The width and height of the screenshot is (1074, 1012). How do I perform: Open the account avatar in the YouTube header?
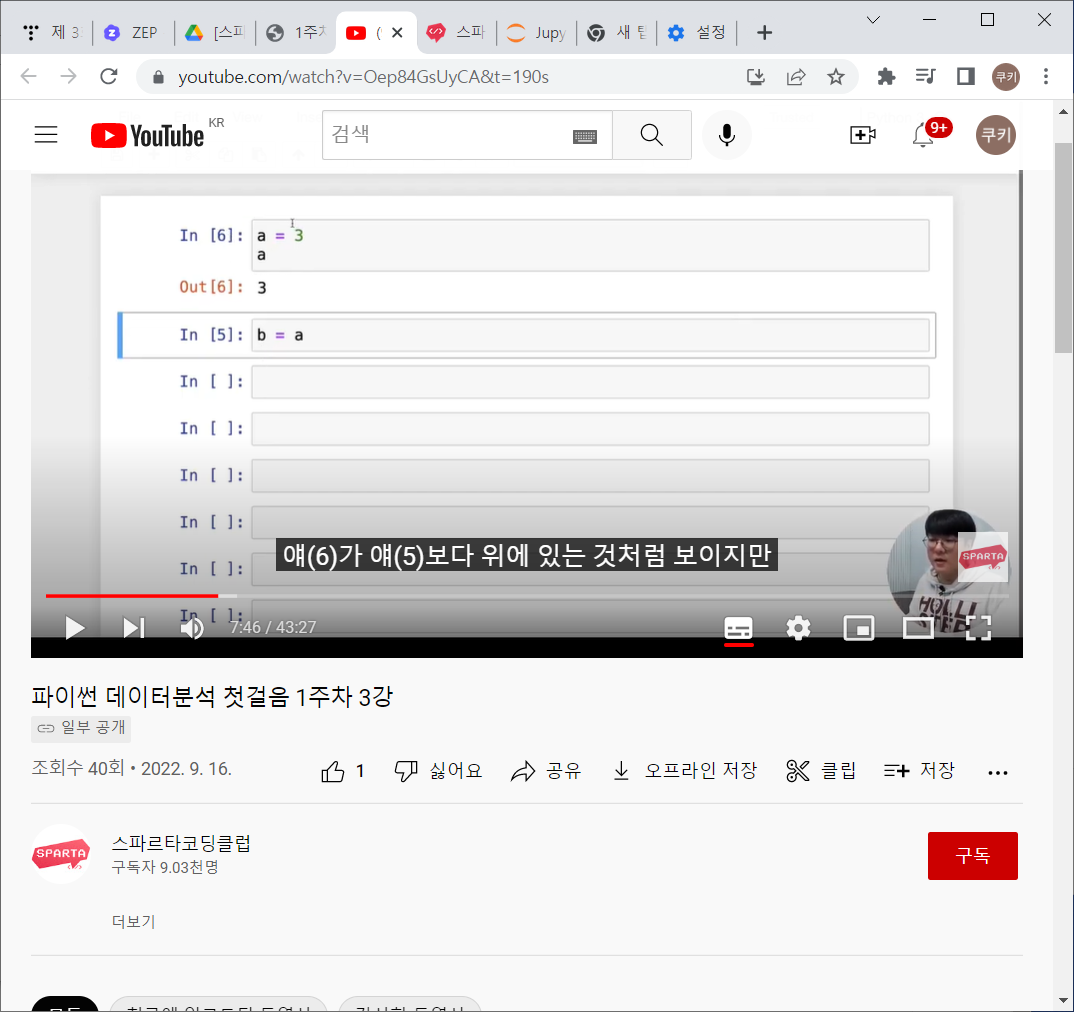tap(995, 135)
